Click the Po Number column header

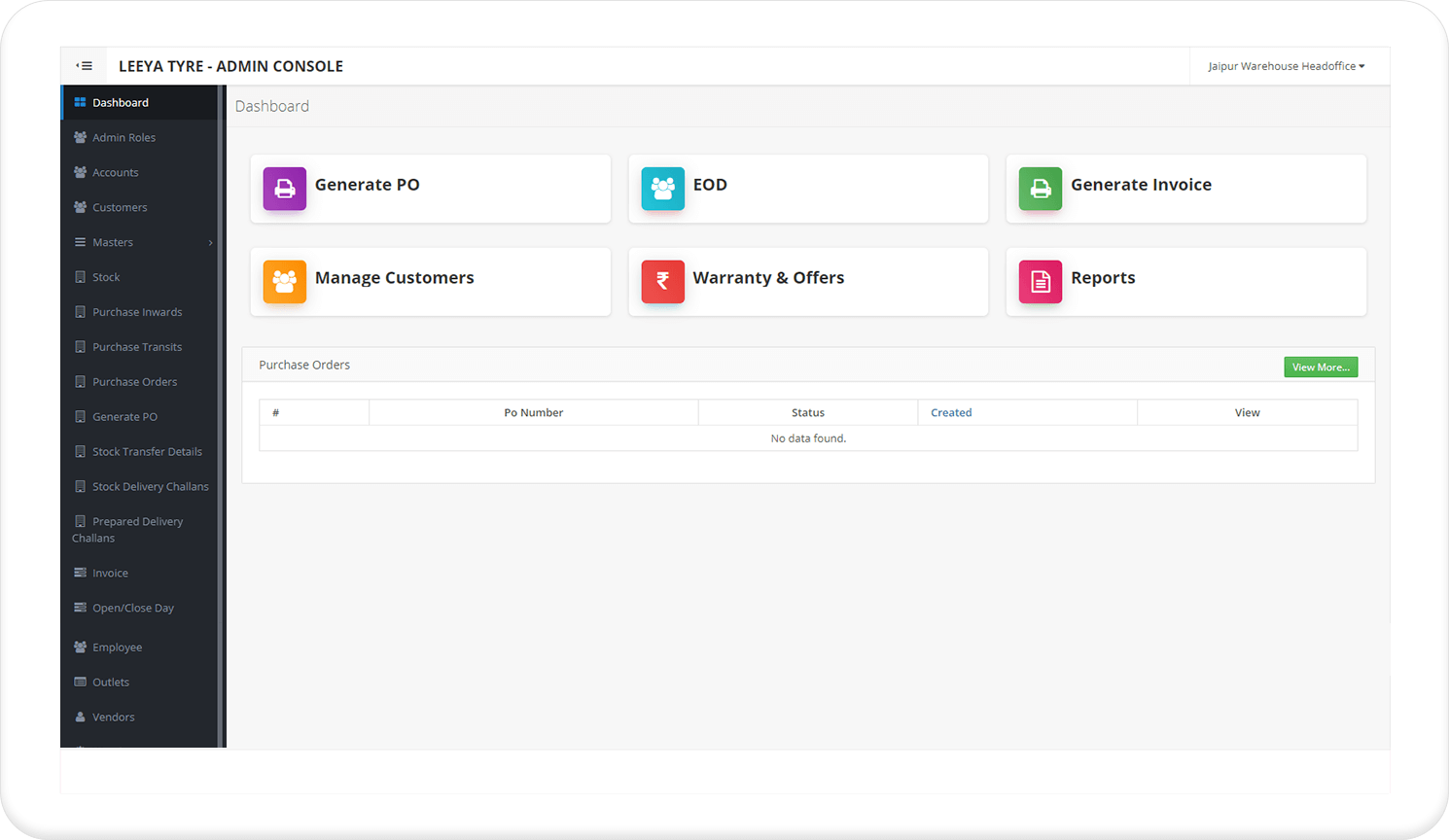[533, 412]
